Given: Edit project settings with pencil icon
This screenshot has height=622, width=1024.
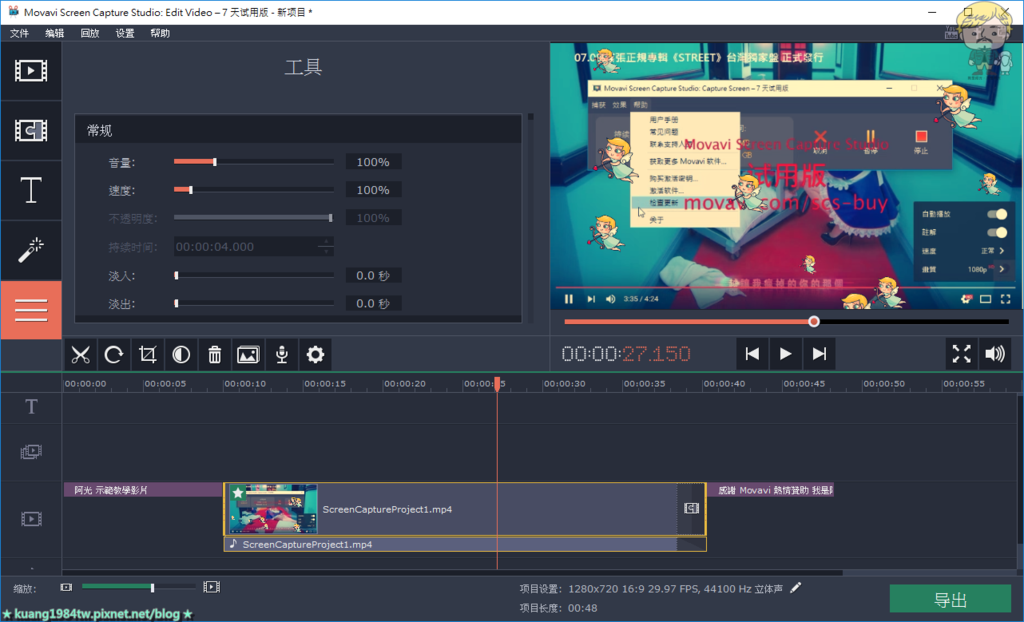Looking at the screenshot, I should point(795,588).
